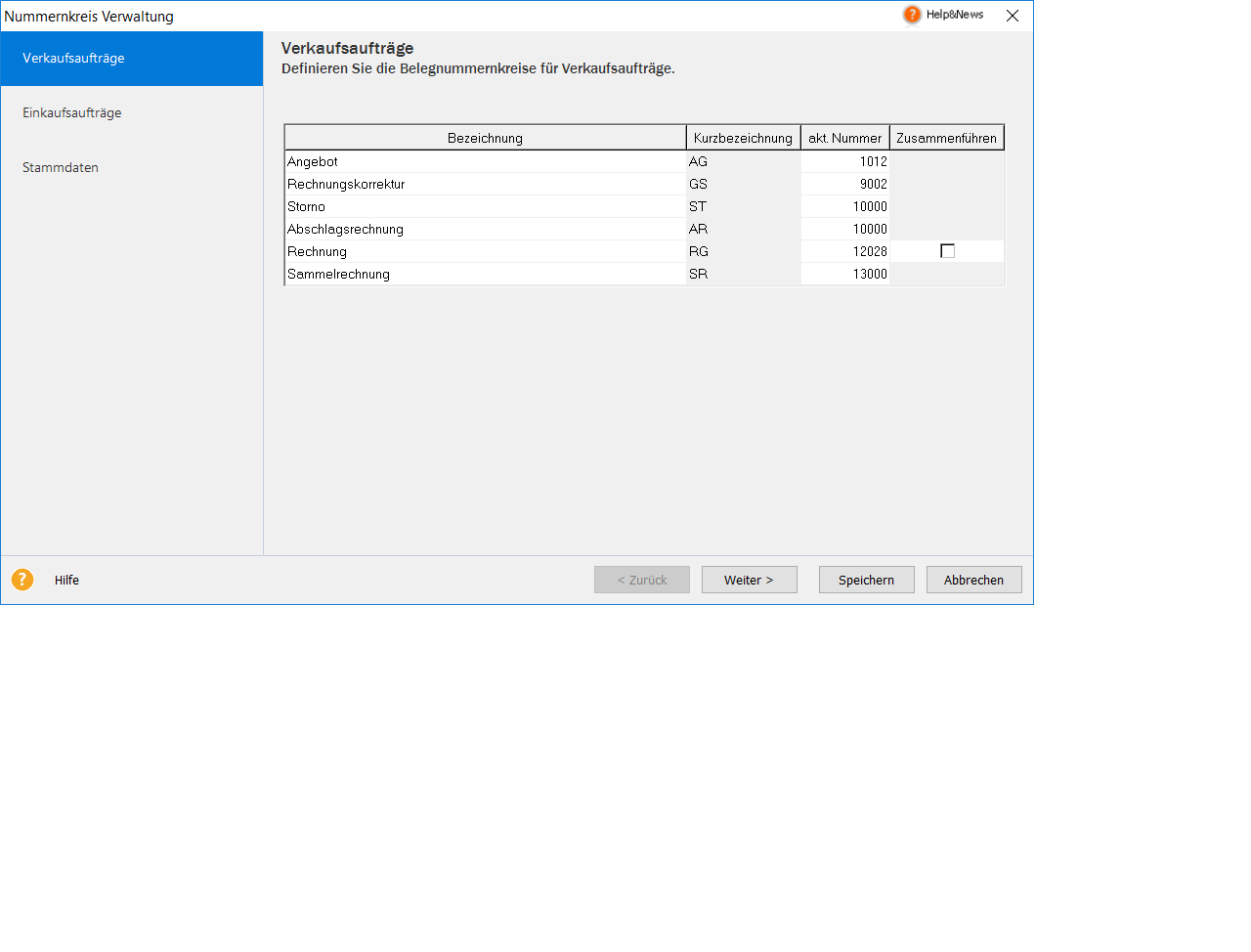Click the RG short code cell
The width and height of the screenshot is (1251, 952).
744,252
